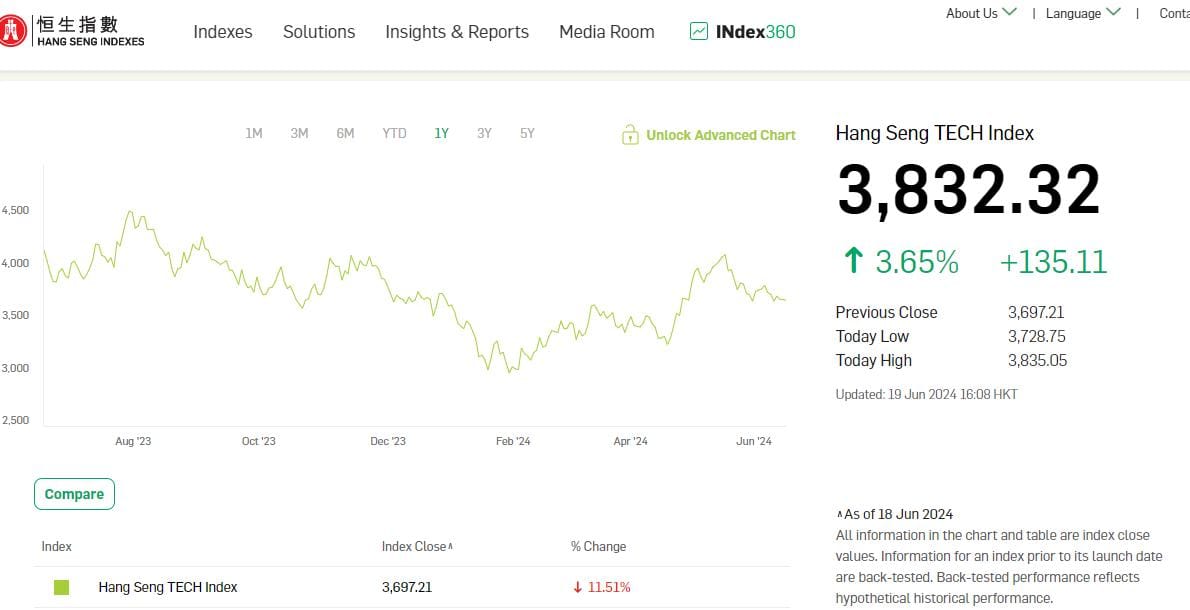Click the green Hang Seng TECH Index swatch

coord(62,588)
